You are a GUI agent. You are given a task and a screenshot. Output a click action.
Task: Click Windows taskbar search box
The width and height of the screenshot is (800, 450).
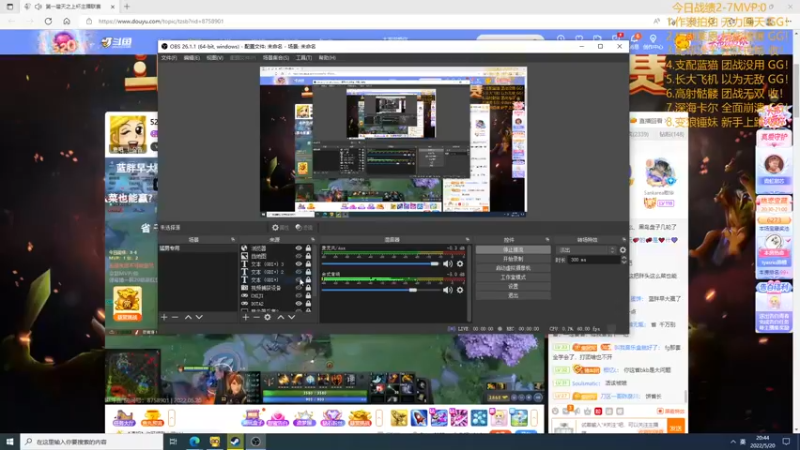click(92, 442)
